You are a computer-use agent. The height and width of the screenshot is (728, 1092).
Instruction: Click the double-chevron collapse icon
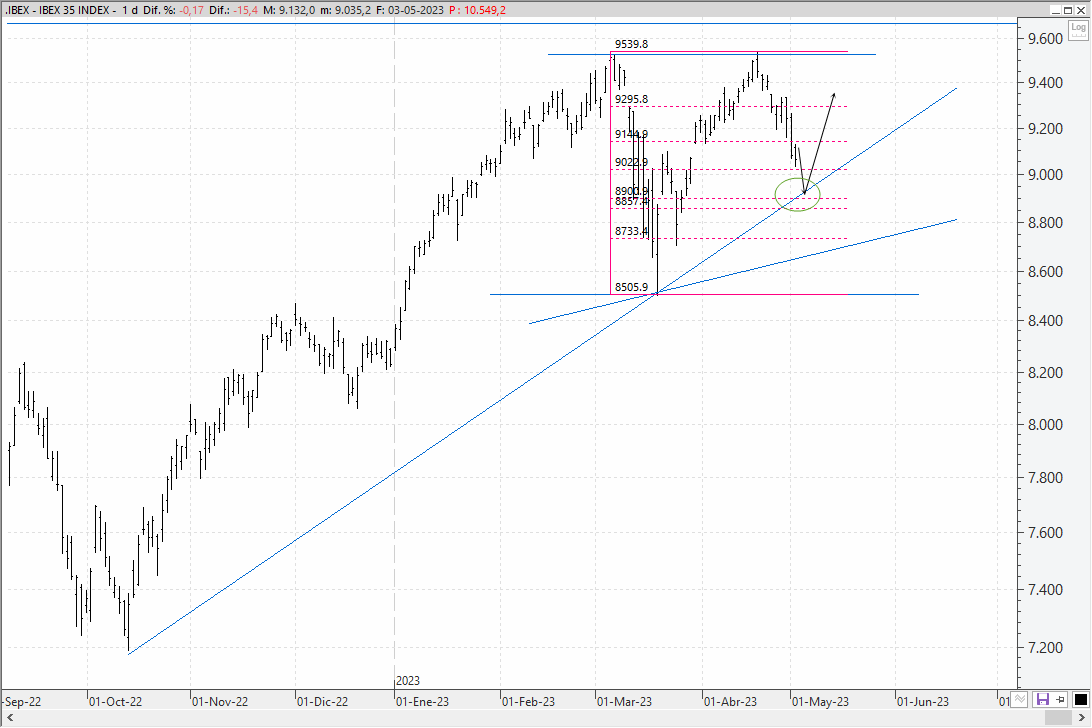point(1020,699)
